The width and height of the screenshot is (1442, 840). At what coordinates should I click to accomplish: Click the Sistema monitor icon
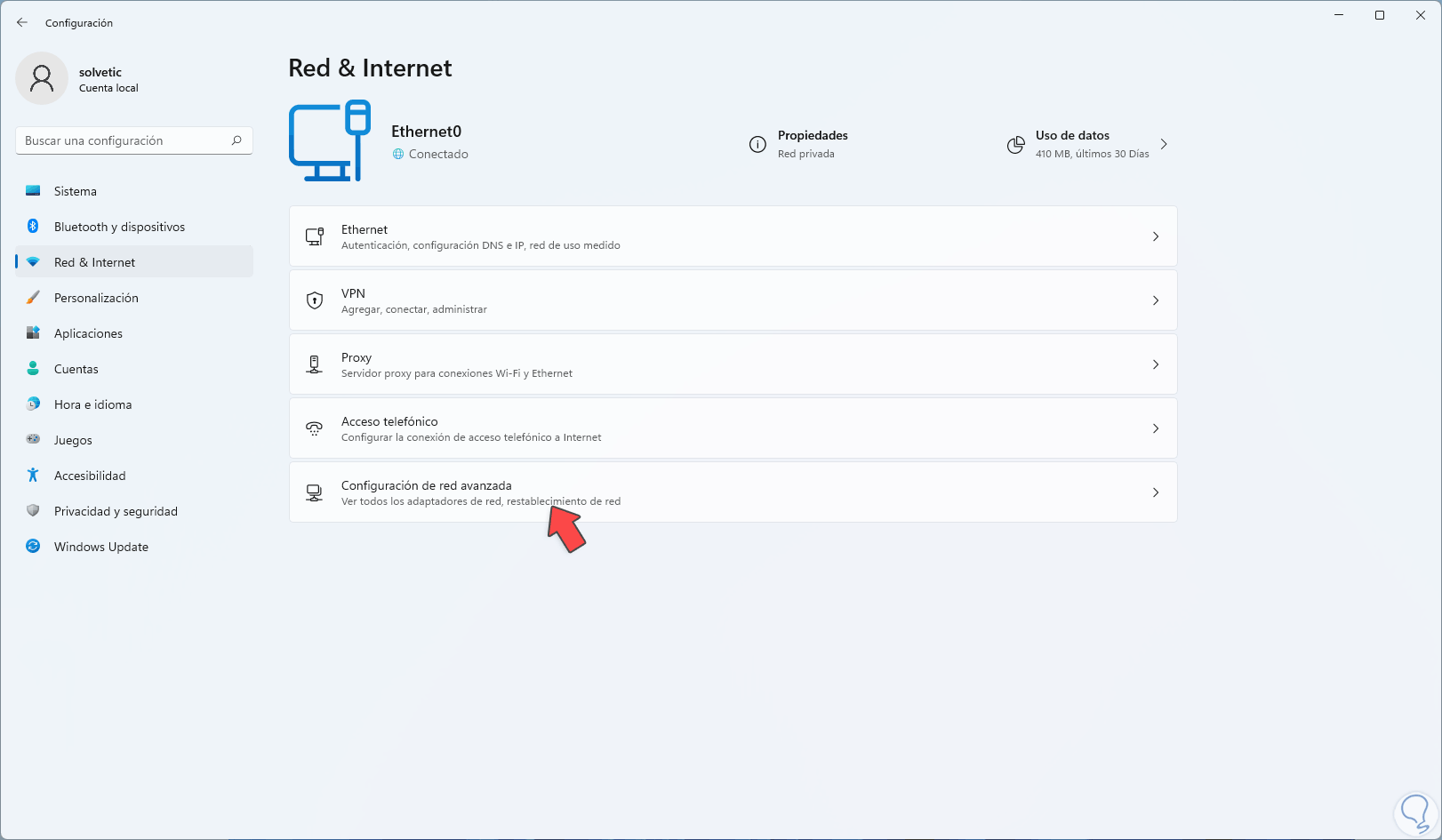(33, 191)
